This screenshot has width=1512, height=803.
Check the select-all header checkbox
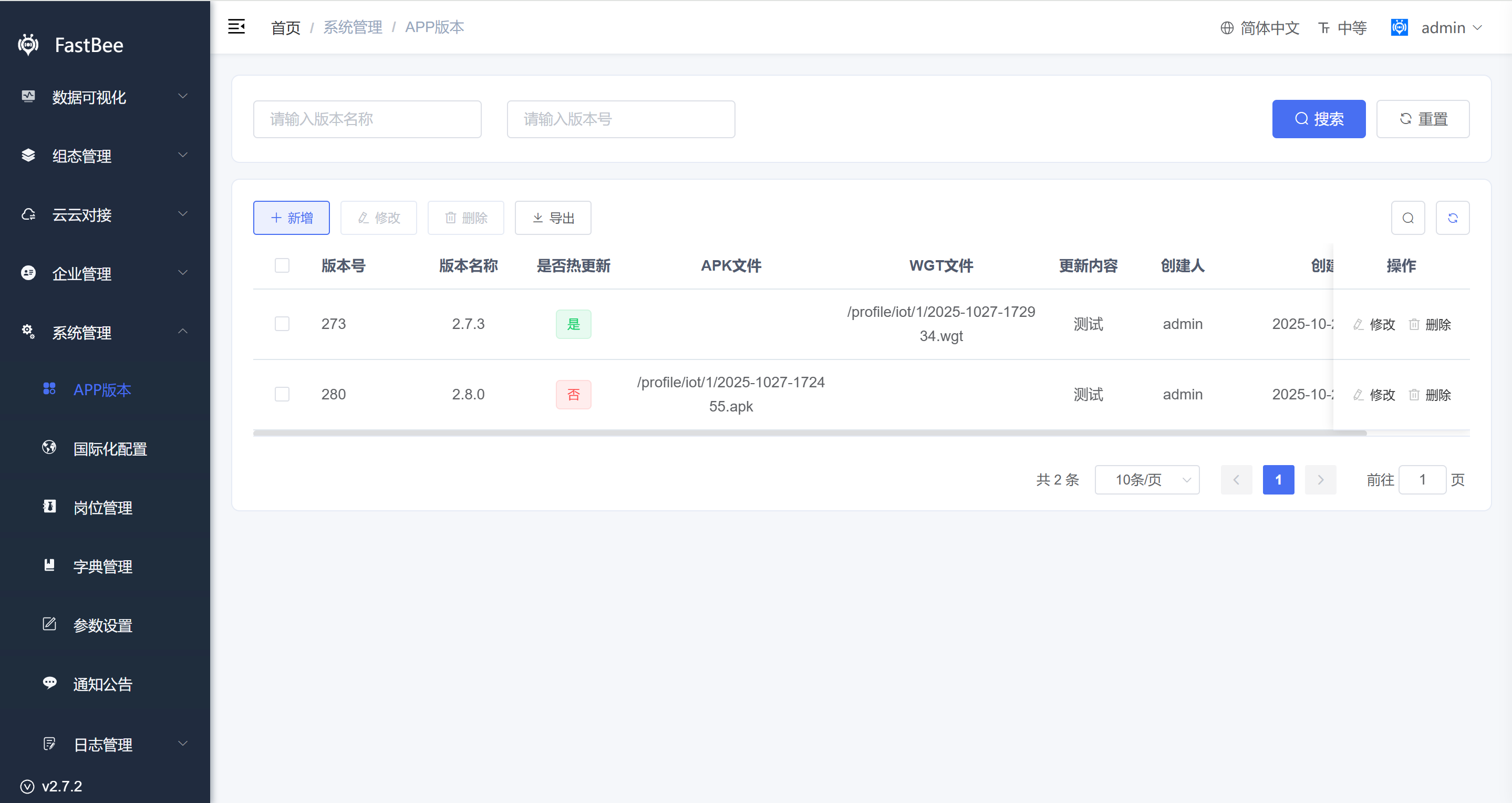tap(282, 265)
